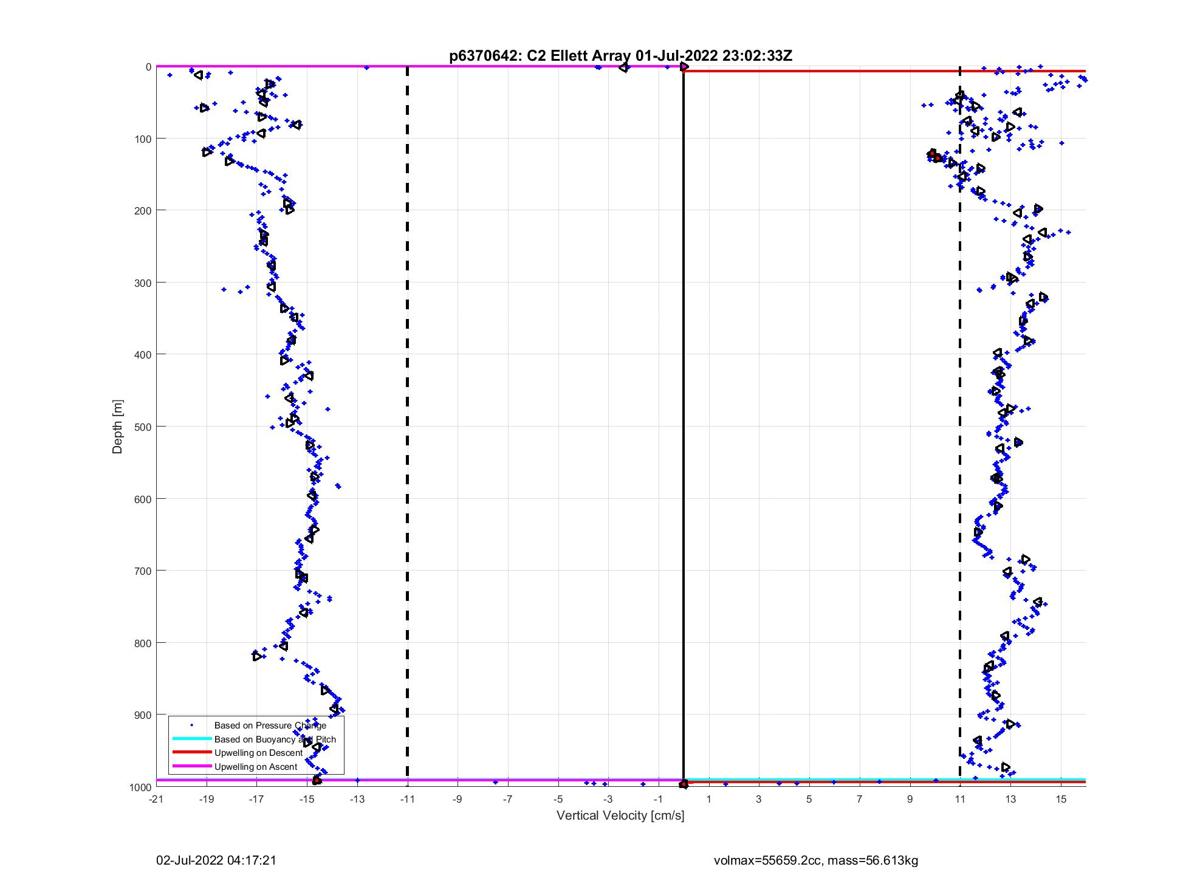Click the plot title p6370642 C2 Ellett Array

tap(621, 56)
